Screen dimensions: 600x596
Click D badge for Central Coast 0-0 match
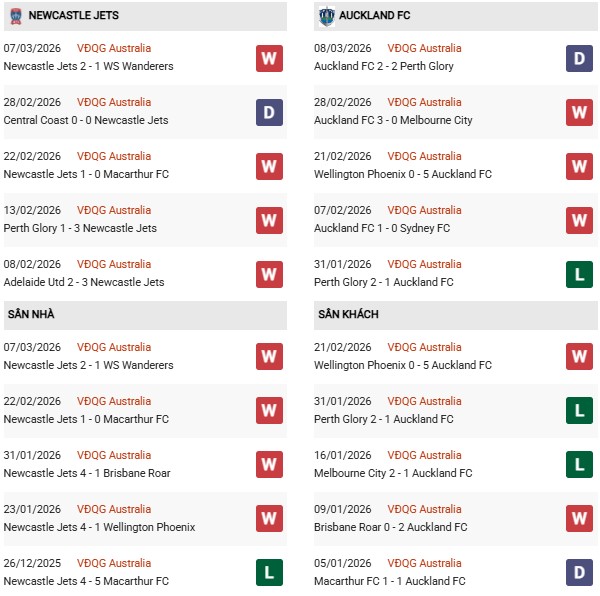click(x=269, y=112)
